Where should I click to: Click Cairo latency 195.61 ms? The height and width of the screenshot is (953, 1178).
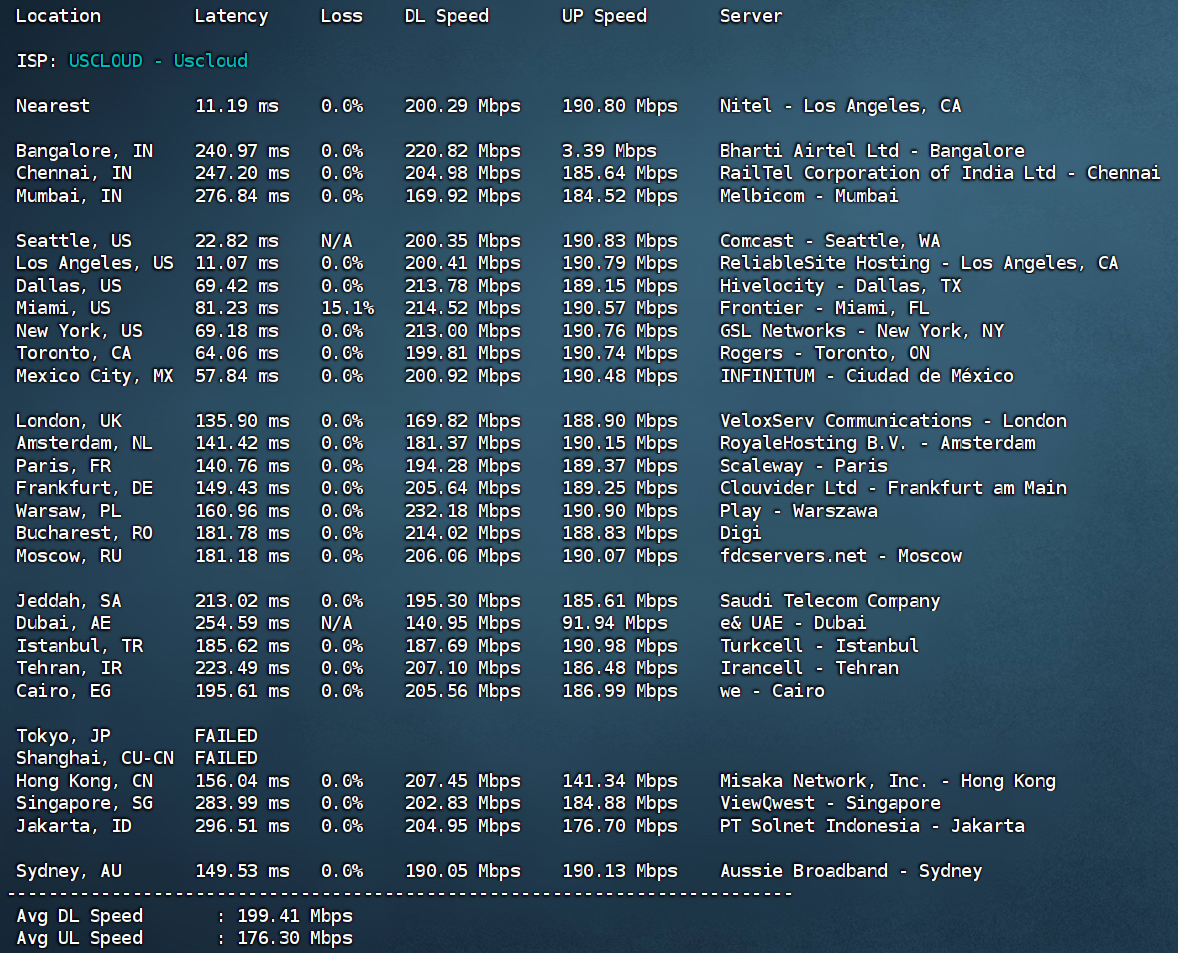(x=242, y=692)
